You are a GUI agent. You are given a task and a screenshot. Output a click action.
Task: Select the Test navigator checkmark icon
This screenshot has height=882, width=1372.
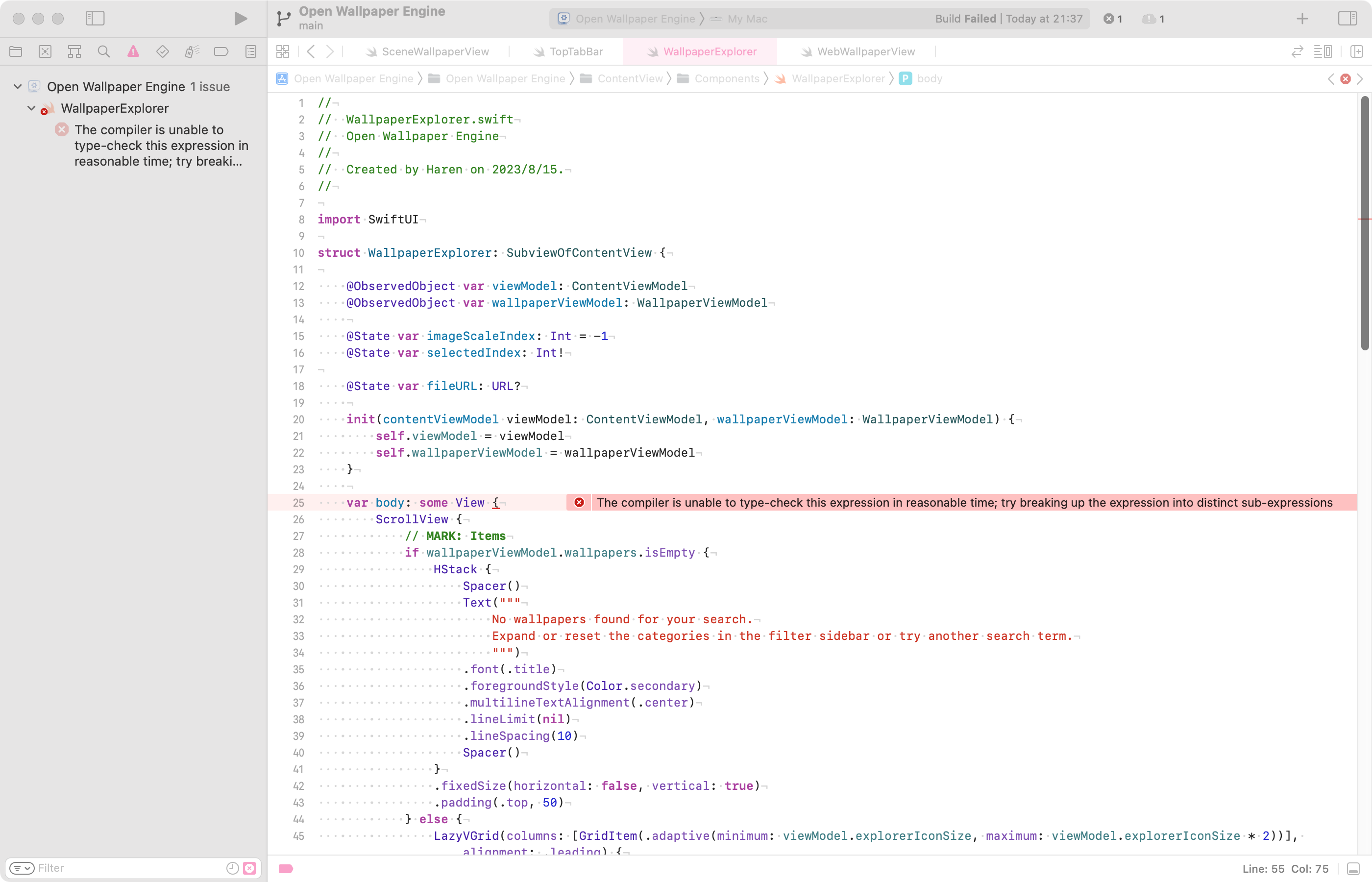[x=163, y=51]
